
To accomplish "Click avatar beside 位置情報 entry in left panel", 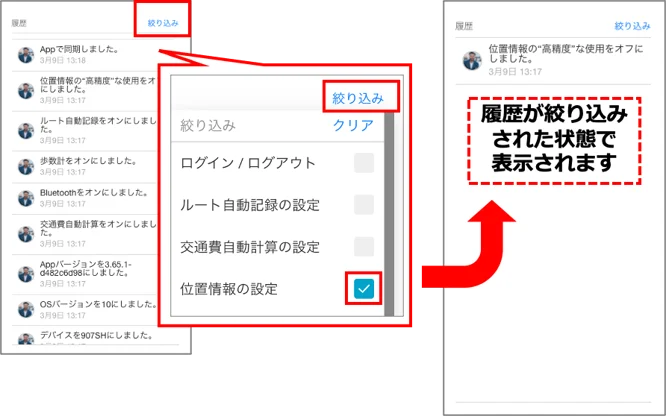I will tap(26, 91).
